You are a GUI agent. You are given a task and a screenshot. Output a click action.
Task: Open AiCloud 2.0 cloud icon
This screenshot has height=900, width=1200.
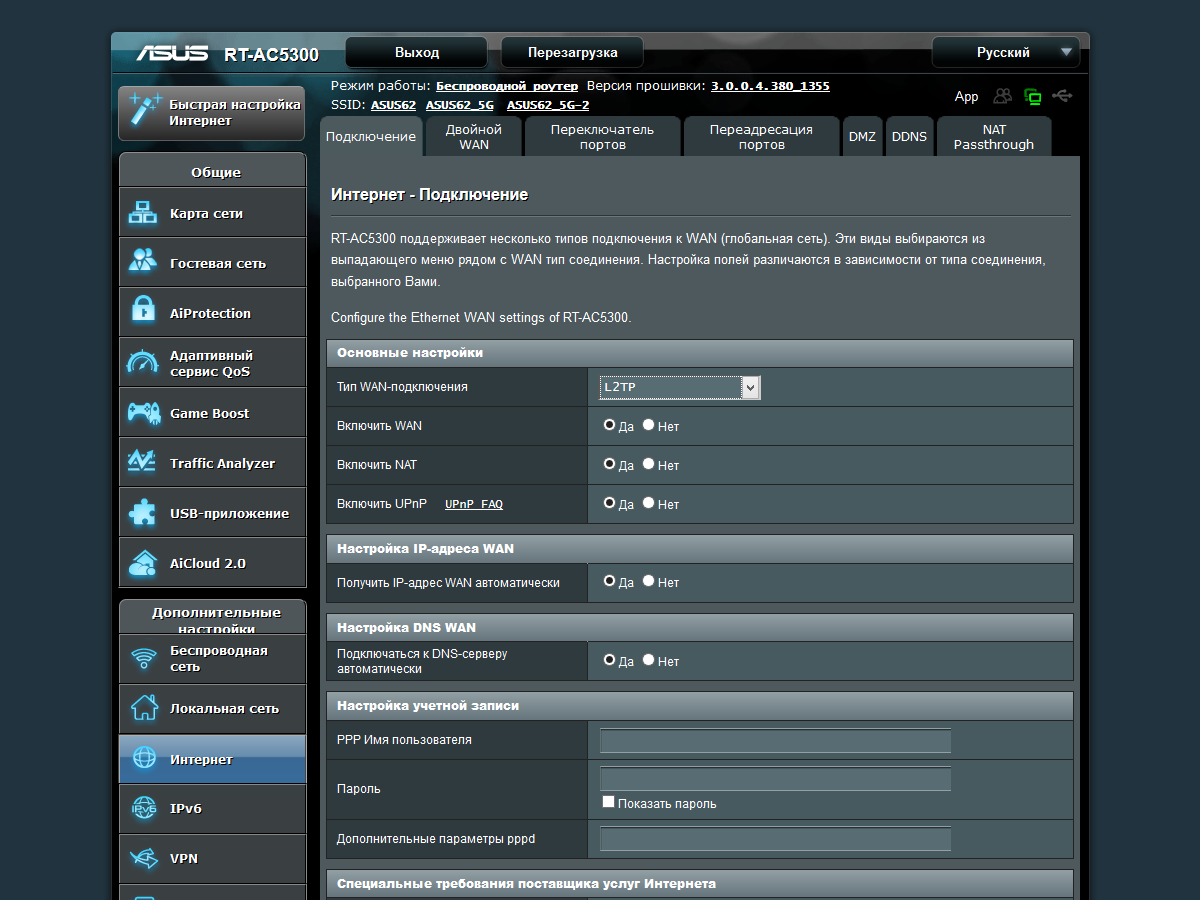click(x=143, y=562)
